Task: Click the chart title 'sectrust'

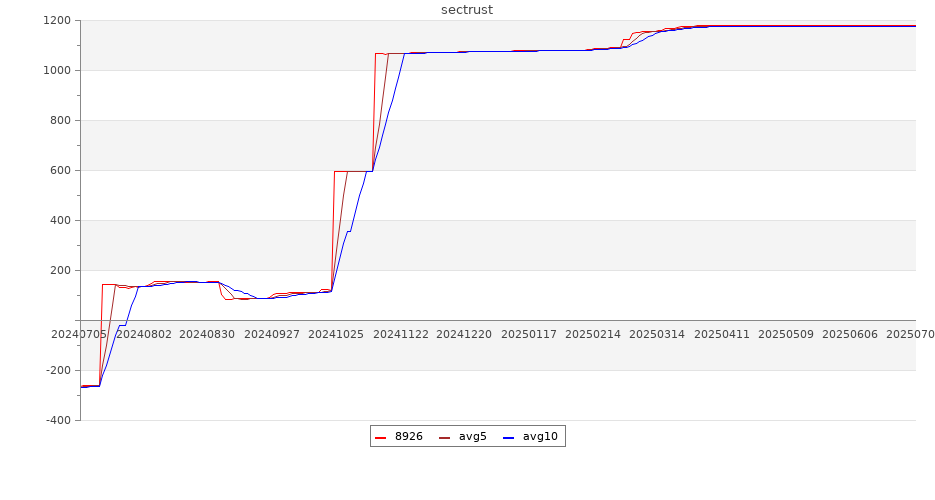Action: tap(467, 10)
